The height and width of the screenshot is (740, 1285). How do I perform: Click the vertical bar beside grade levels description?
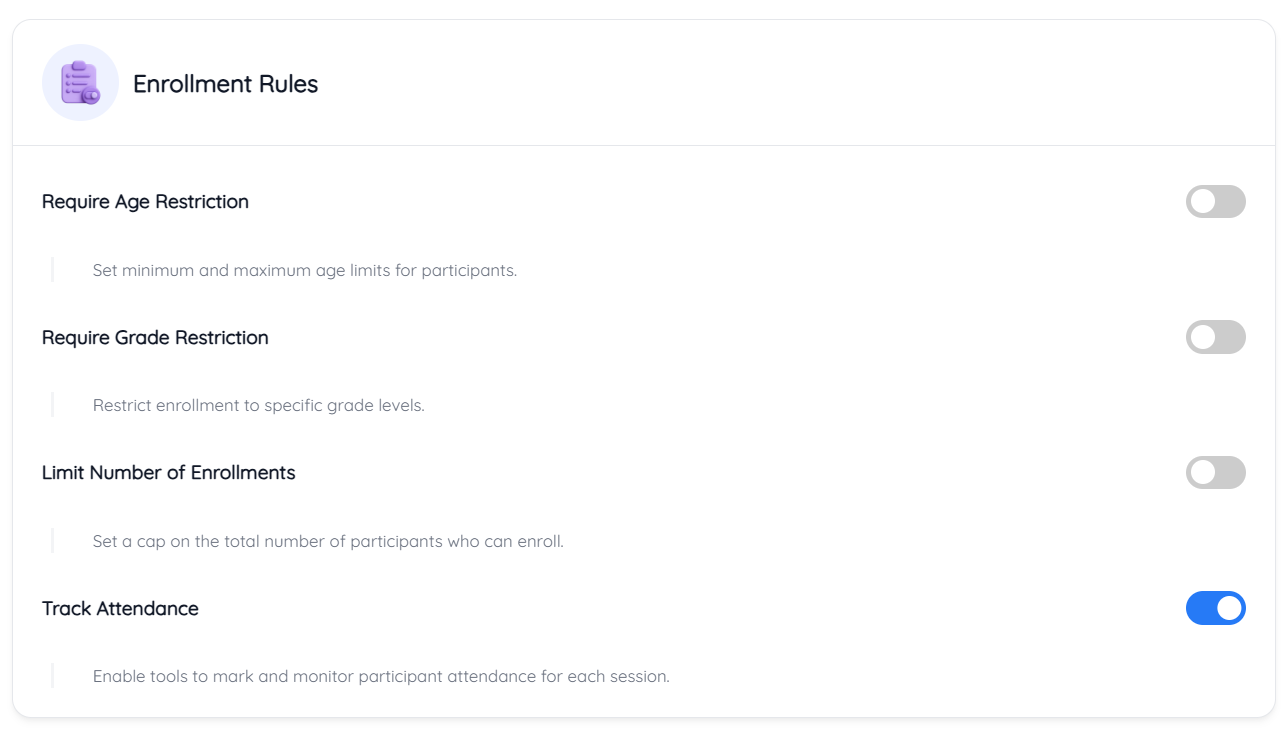(x=52, y=406)
